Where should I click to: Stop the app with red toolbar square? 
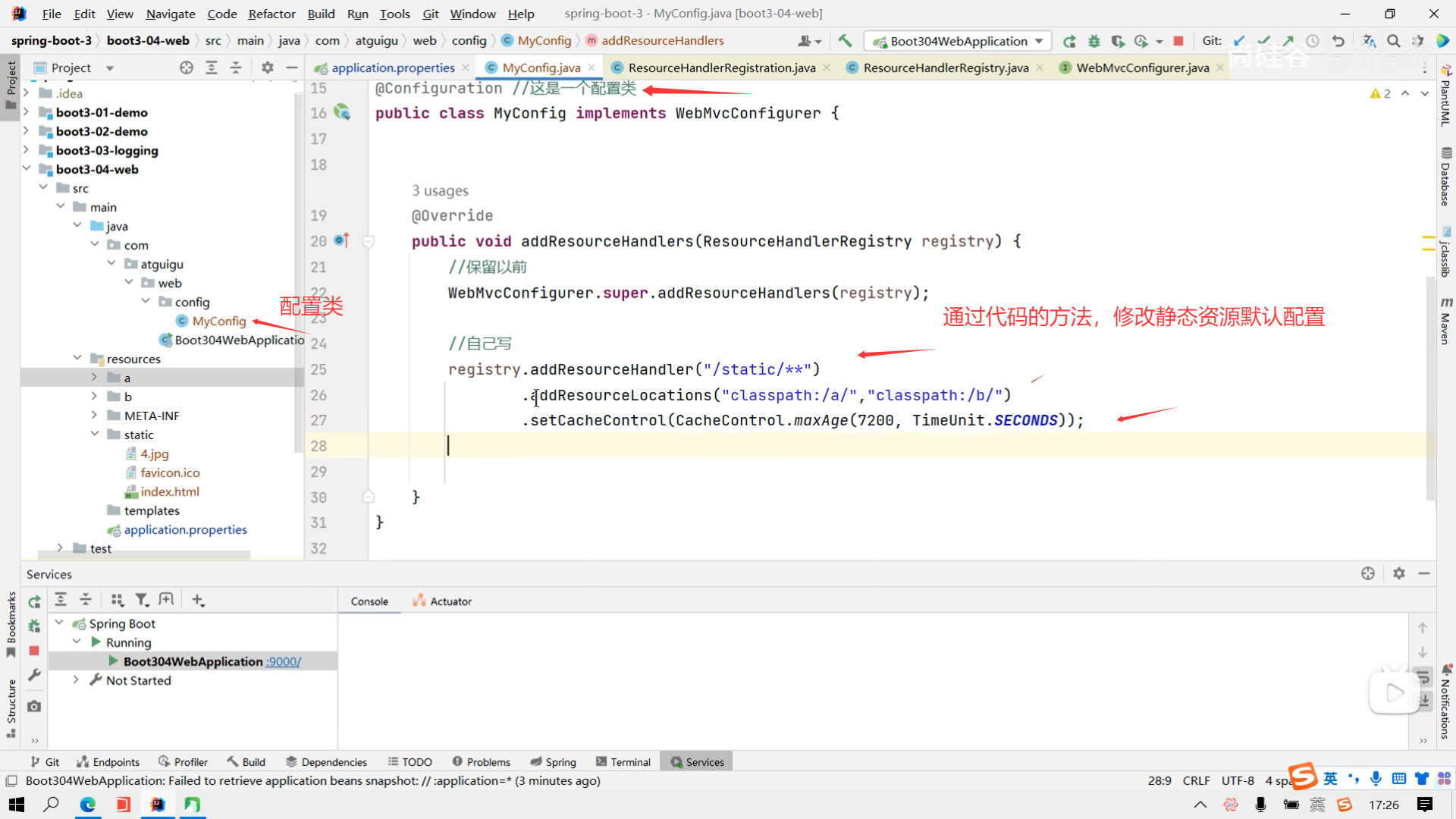1178,41
